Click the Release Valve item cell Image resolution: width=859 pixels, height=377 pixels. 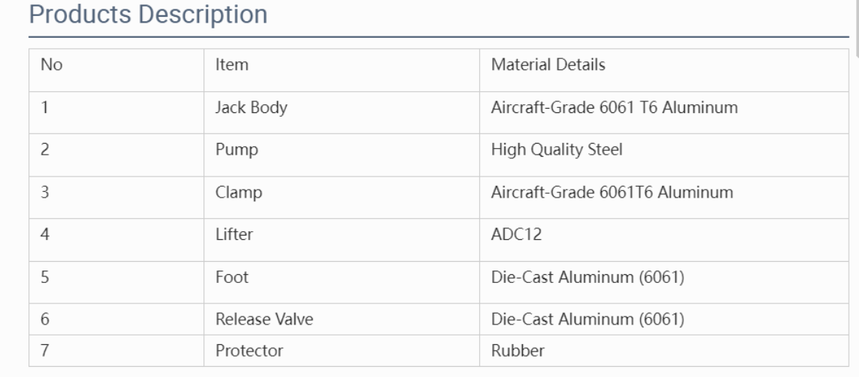coord(341,319)
